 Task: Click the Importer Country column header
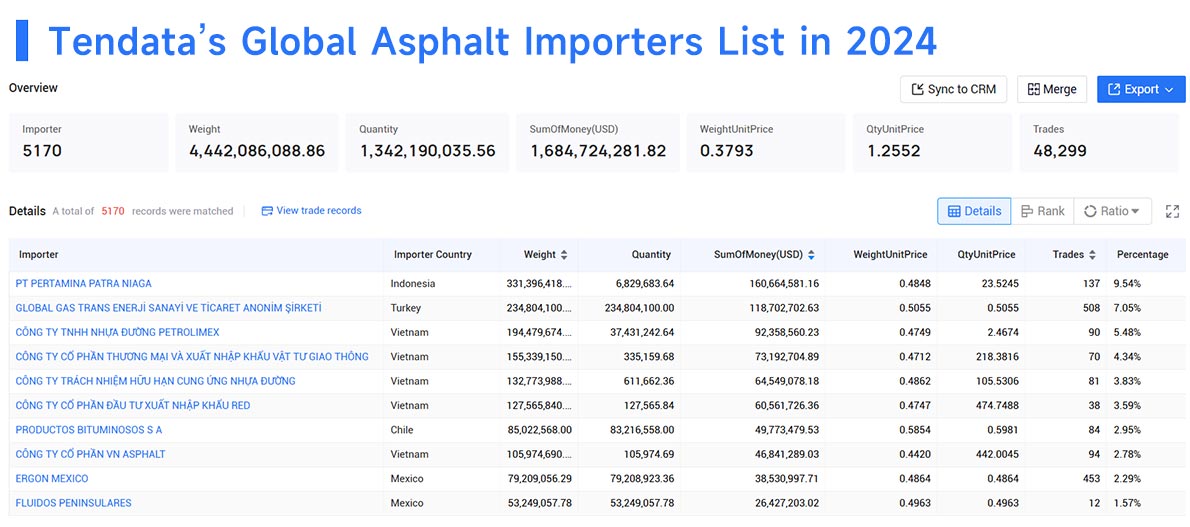pos(433,254)
